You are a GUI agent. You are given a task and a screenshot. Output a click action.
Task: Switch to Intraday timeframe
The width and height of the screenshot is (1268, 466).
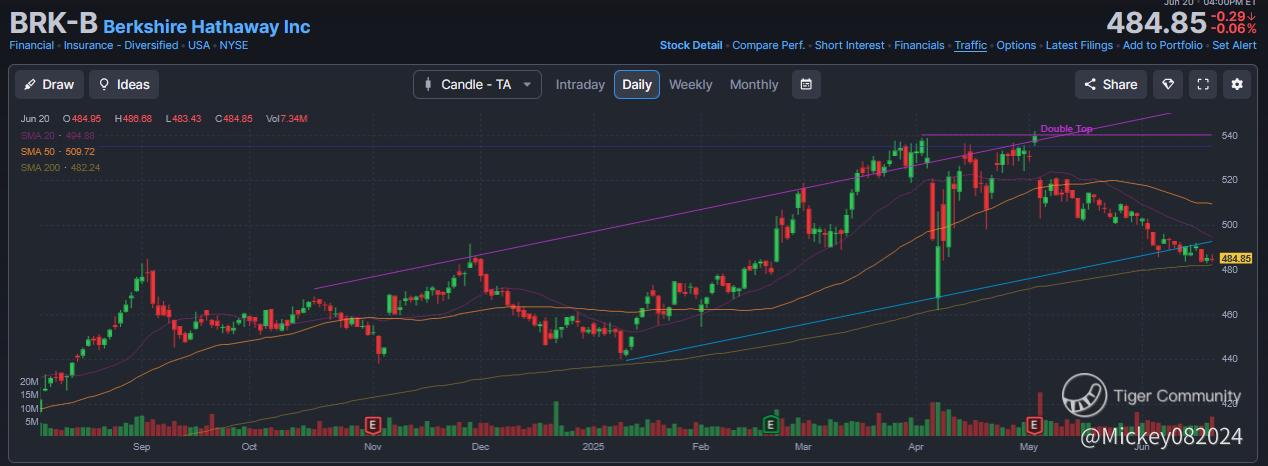pyautogui.click(x=580, y=85)
